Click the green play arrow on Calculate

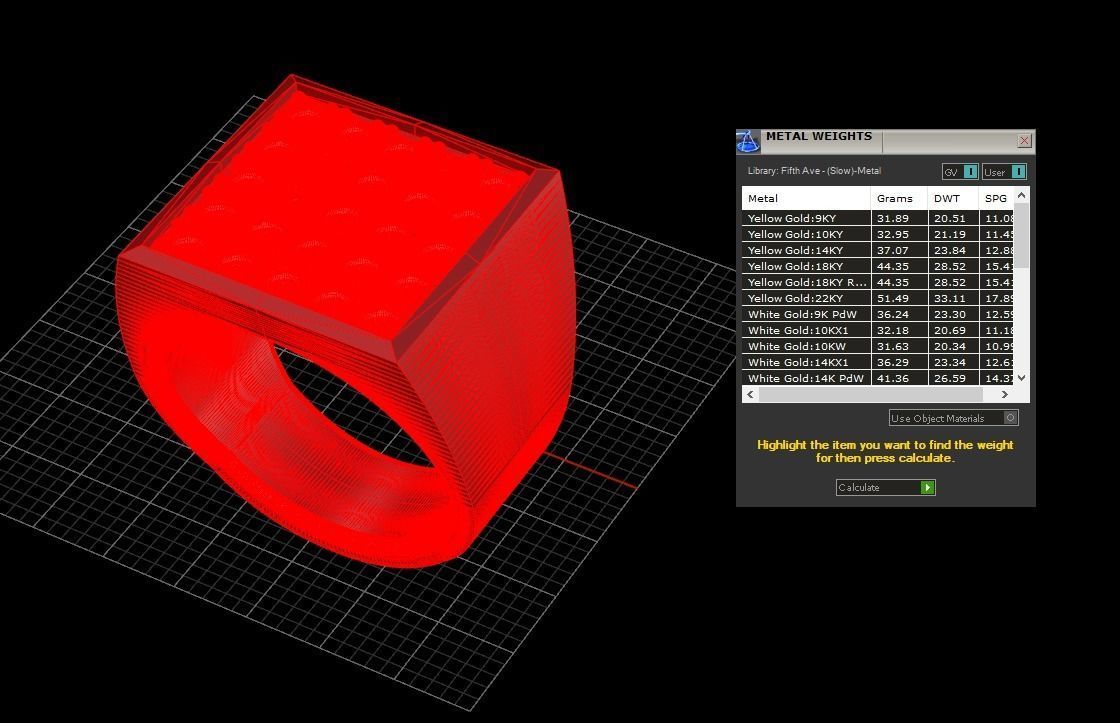point(927,487)
